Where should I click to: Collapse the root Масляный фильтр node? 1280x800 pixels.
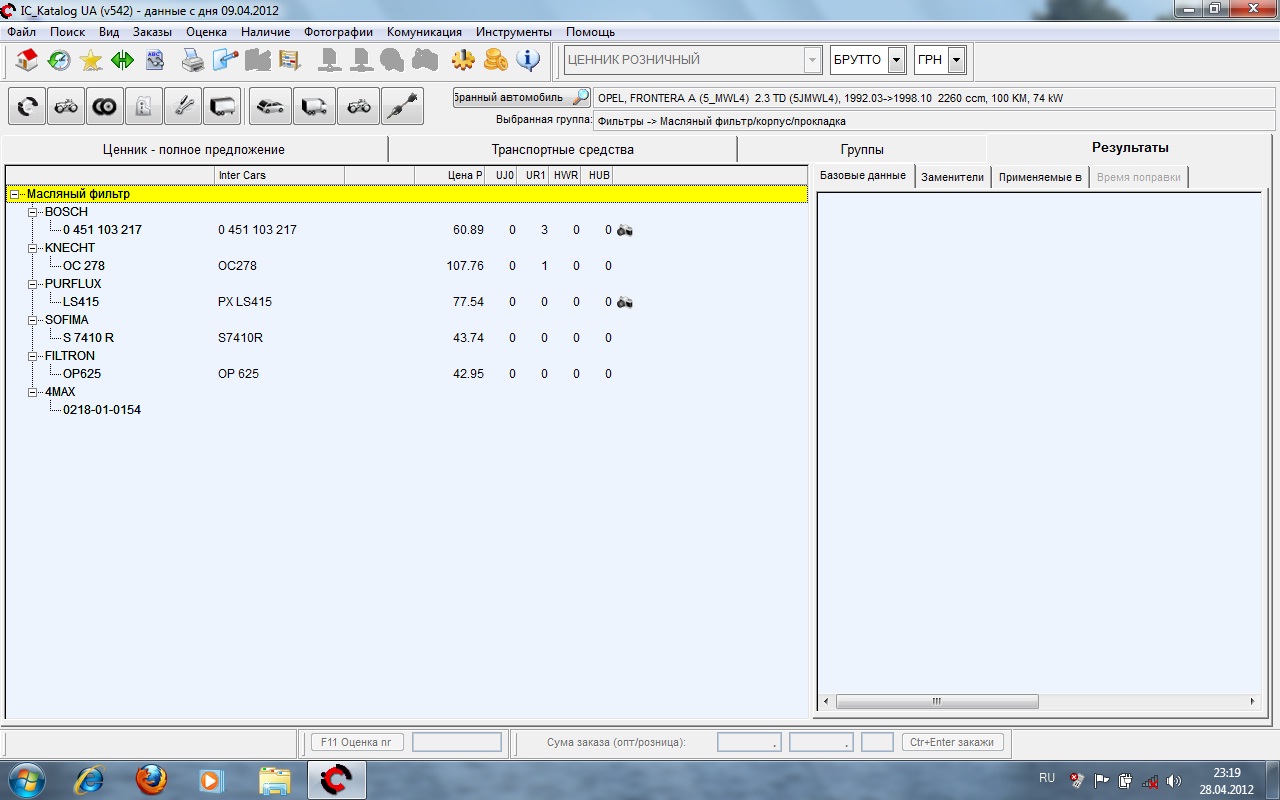(x=15, y=194)
